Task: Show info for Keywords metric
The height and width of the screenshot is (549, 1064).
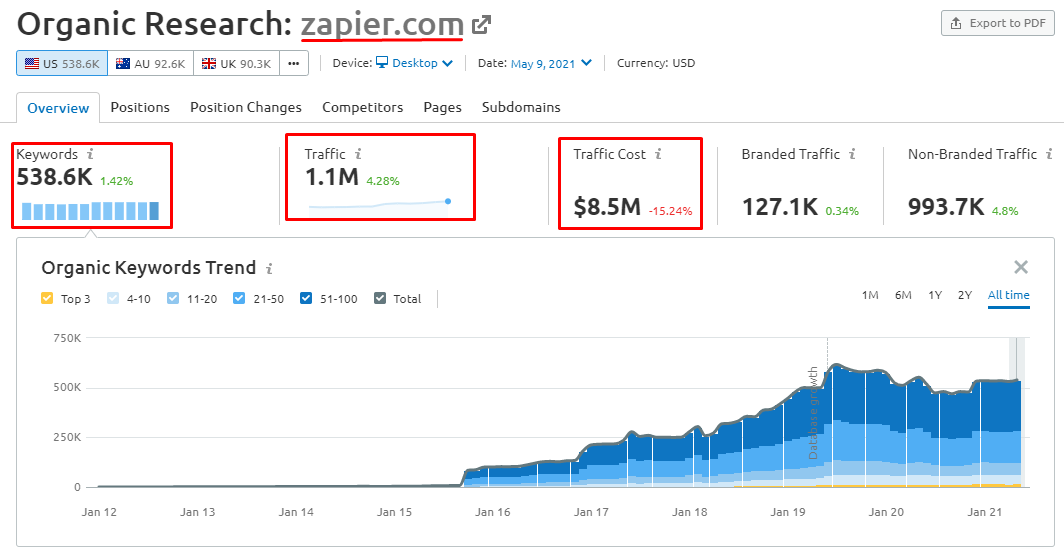Action: (90, 155)
